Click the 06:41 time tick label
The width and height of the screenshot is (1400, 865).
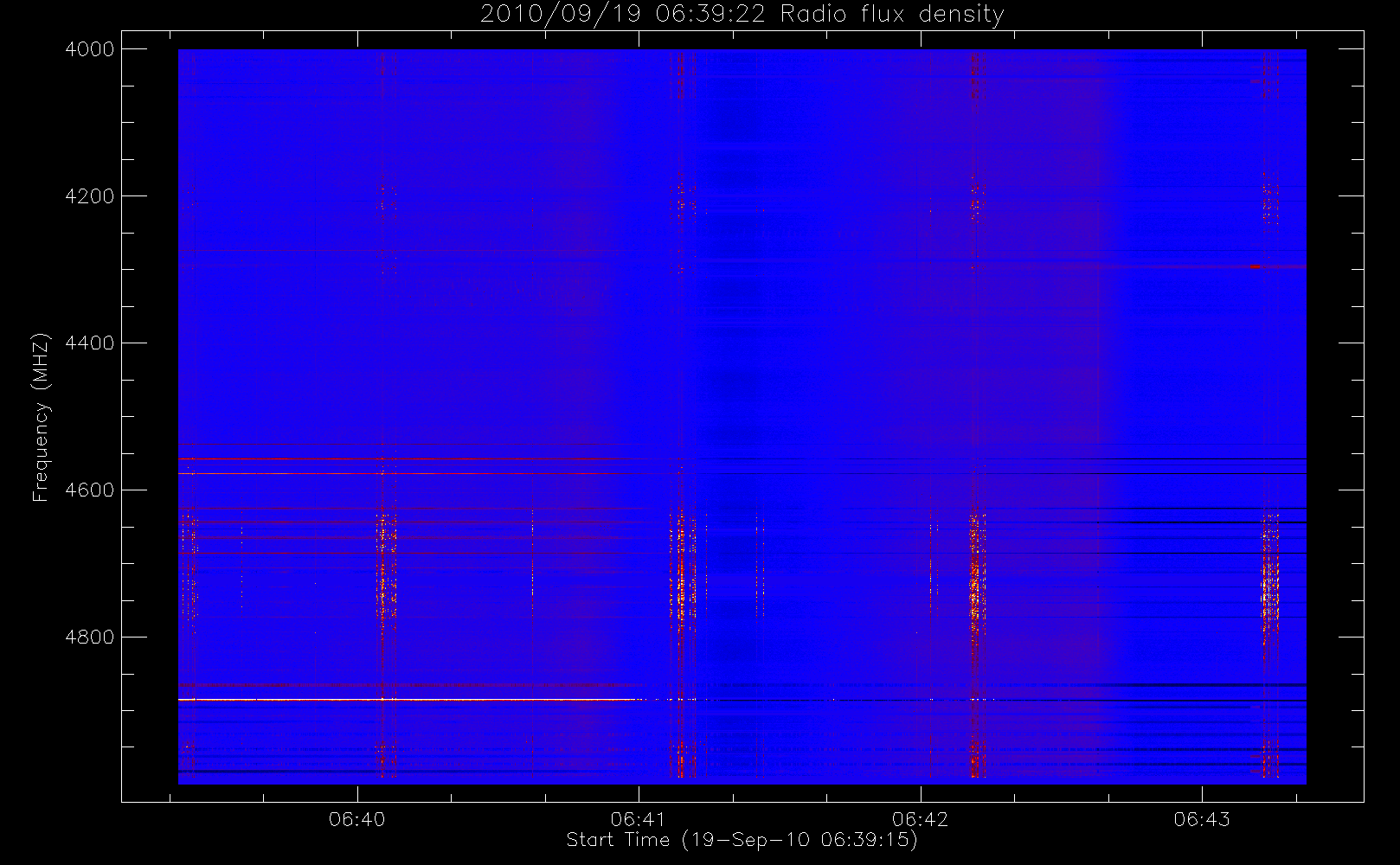tap(639, 819)
